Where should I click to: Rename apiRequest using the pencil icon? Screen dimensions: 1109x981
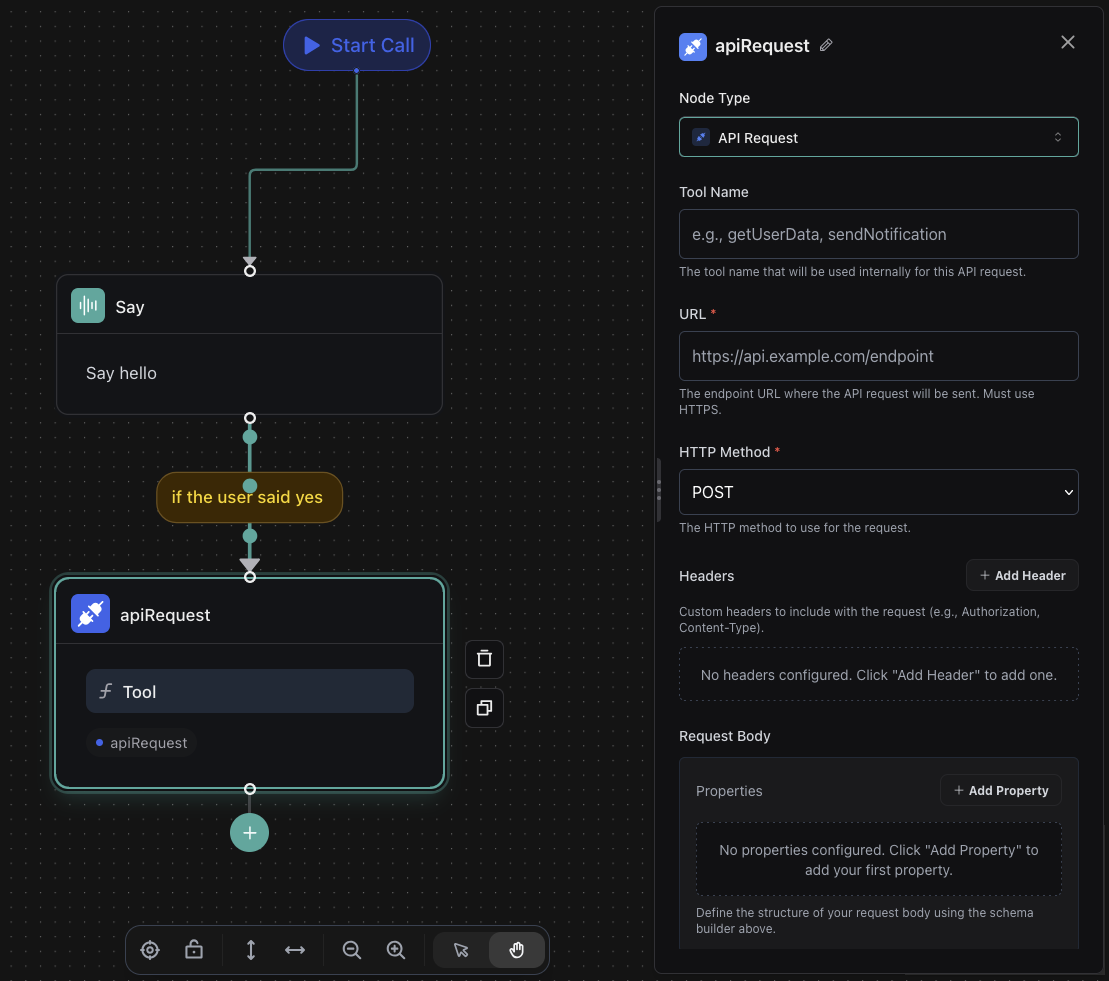[826, 45]
